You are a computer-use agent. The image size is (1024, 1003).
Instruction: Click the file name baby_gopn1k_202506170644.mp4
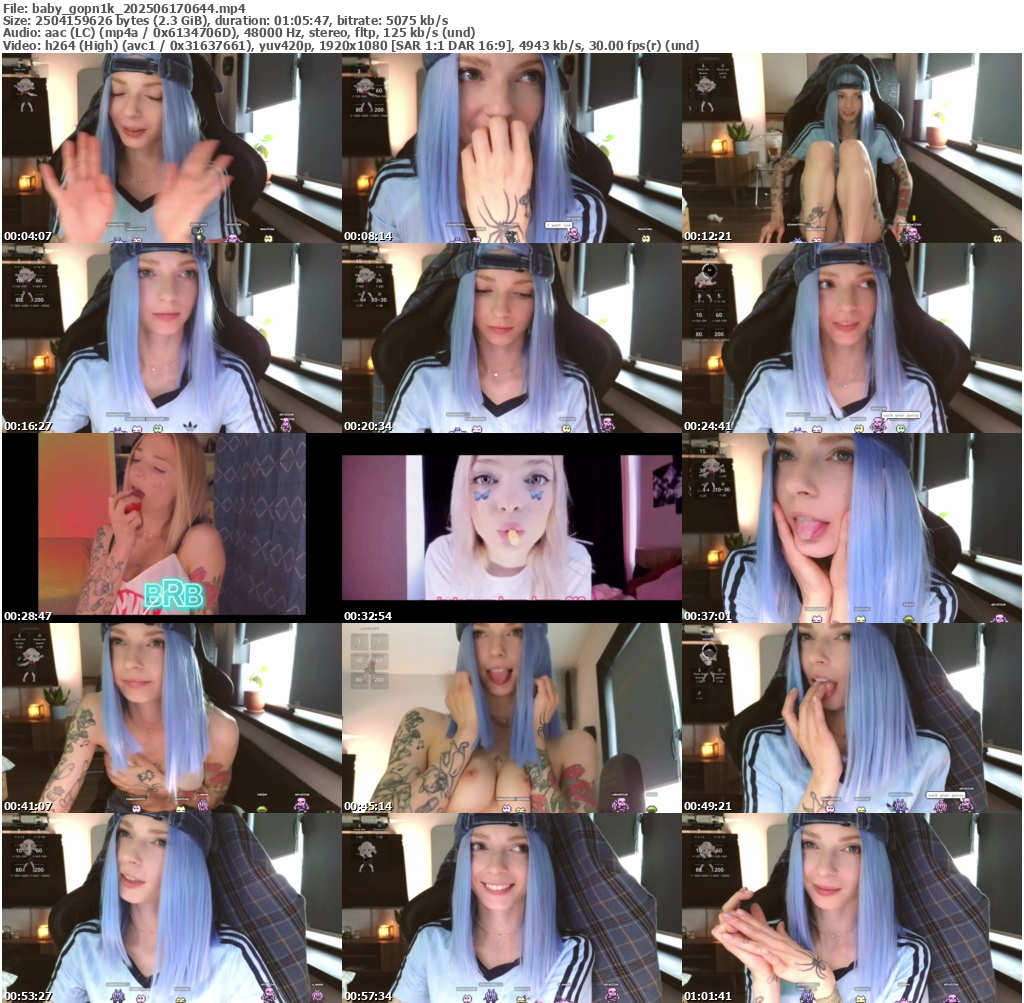[138, 7]
